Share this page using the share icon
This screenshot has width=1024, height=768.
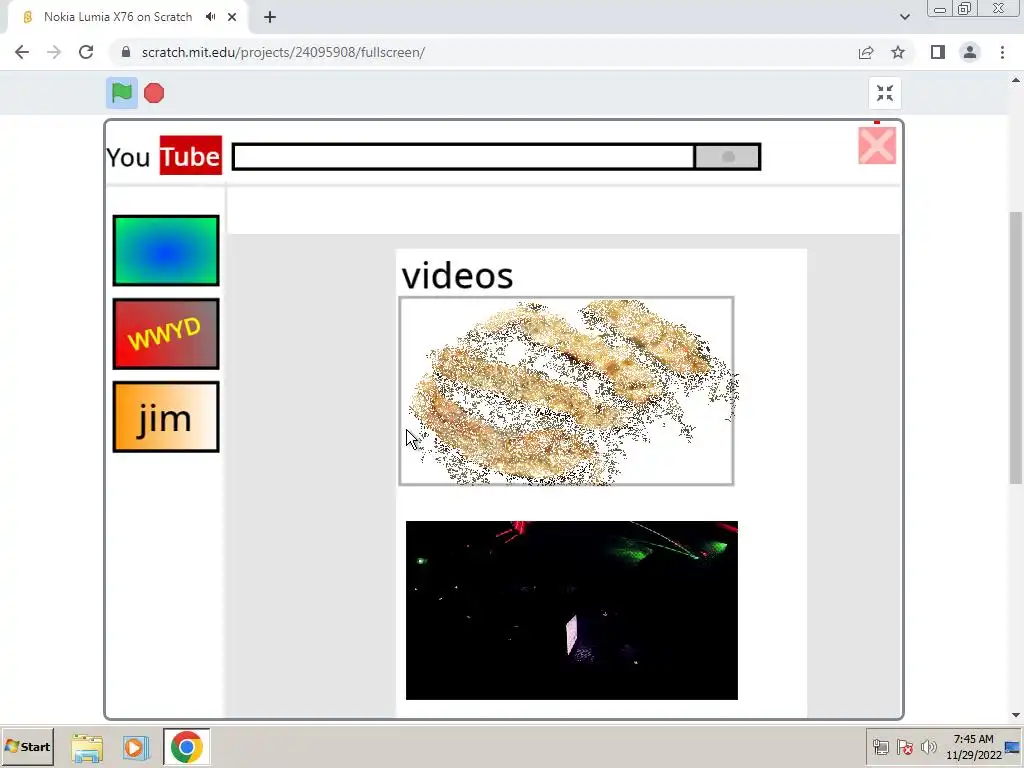[866, 52]
